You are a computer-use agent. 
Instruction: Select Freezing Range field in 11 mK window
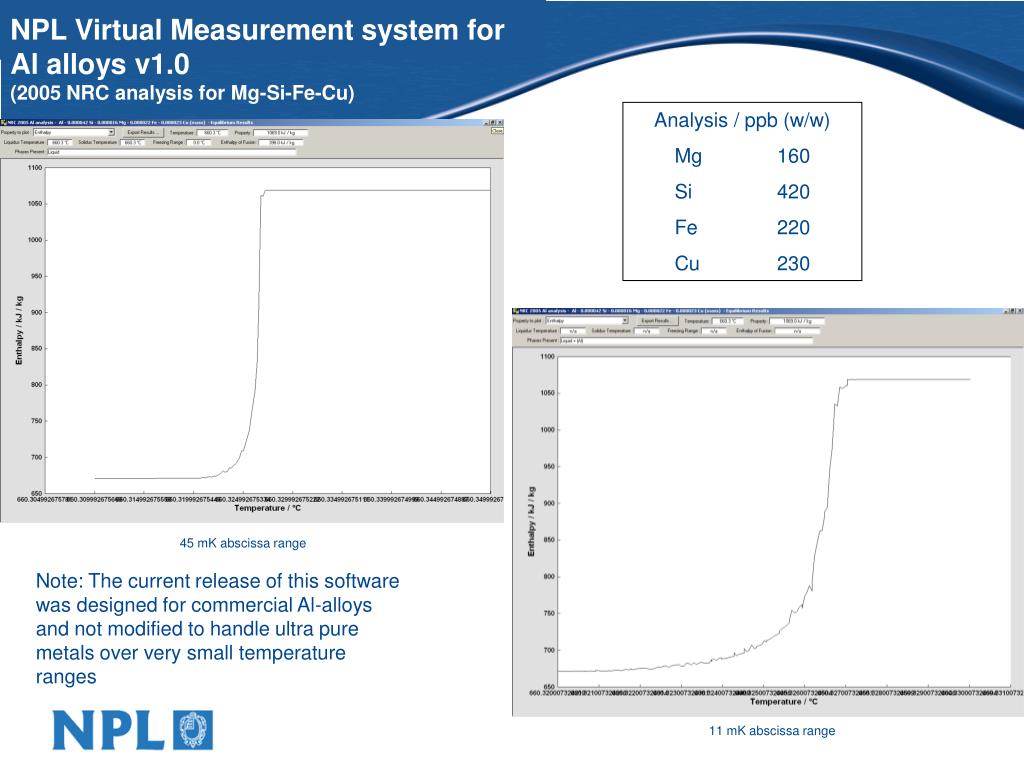(713, 331)
